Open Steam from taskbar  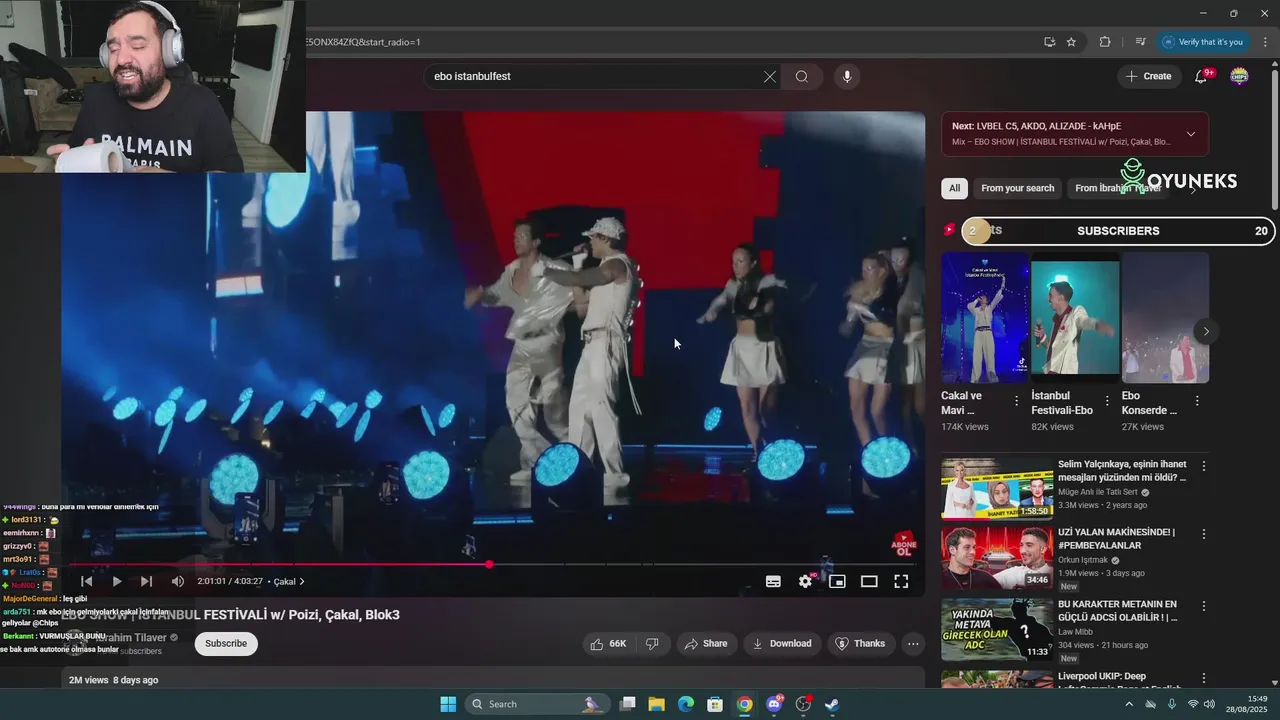click(832, 704)
